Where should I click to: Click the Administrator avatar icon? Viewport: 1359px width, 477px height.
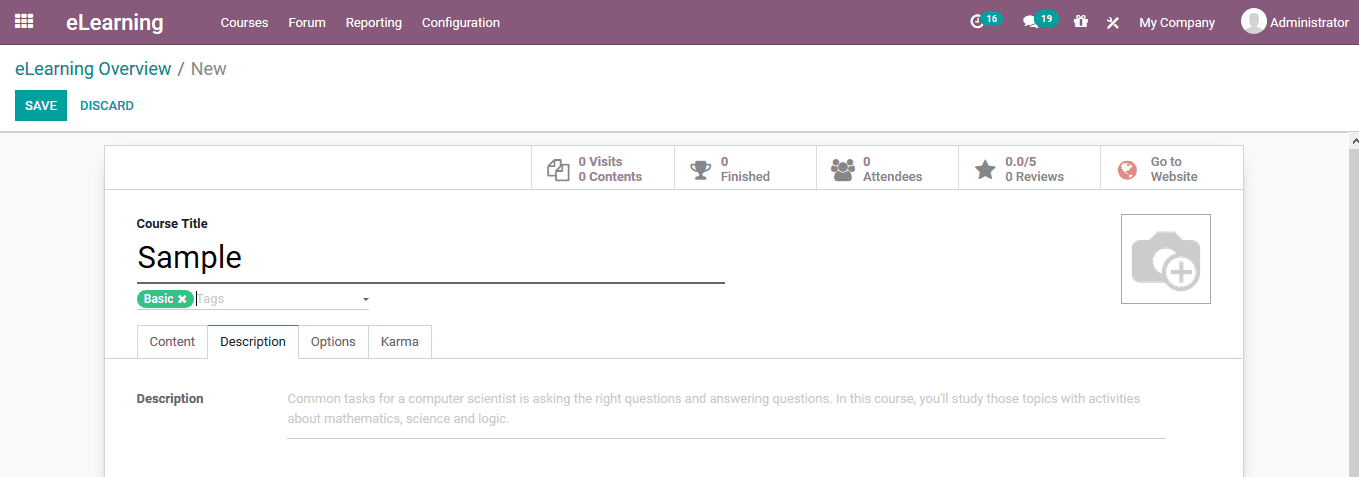point(1253,21)
